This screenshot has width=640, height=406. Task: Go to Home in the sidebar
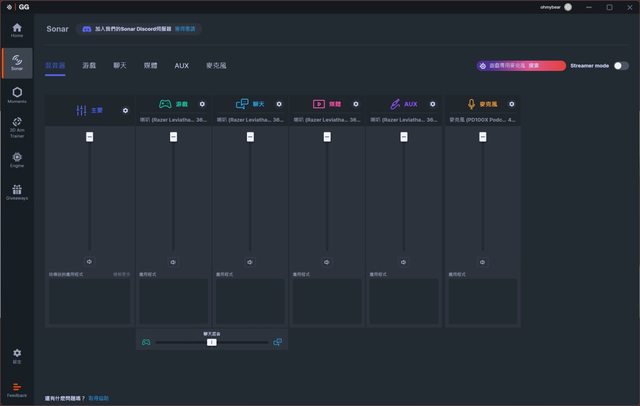(17, 30)
